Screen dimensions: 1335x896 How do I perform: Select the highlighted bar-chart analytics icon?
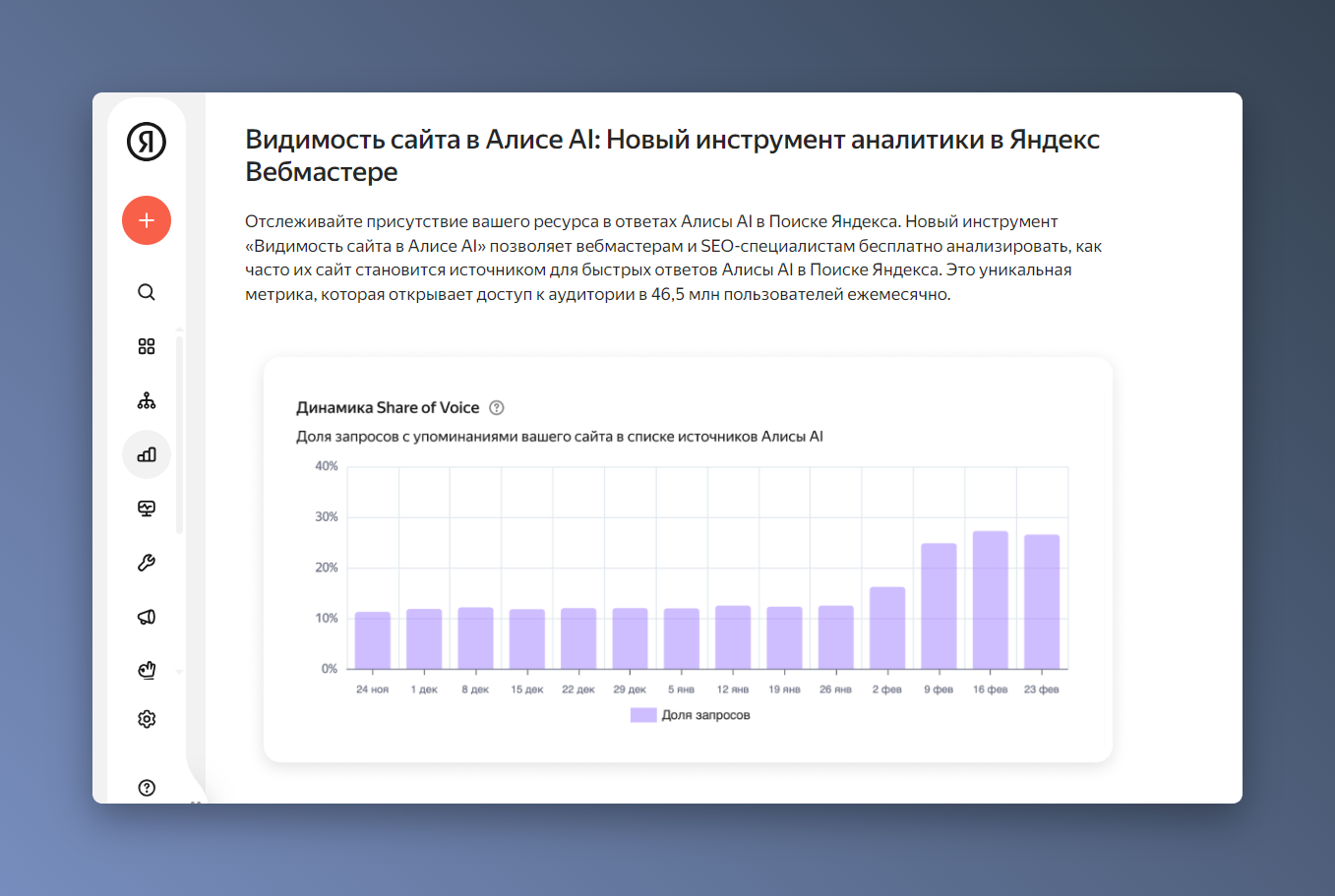click(x=147, y=454)
